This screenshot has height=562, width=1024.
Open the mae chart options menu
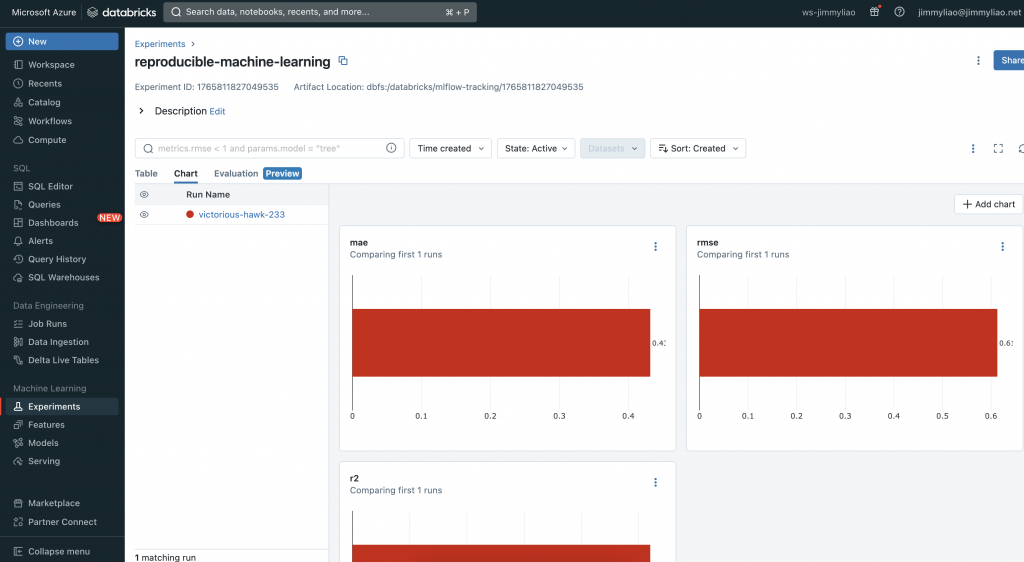[x=656, y=247]
